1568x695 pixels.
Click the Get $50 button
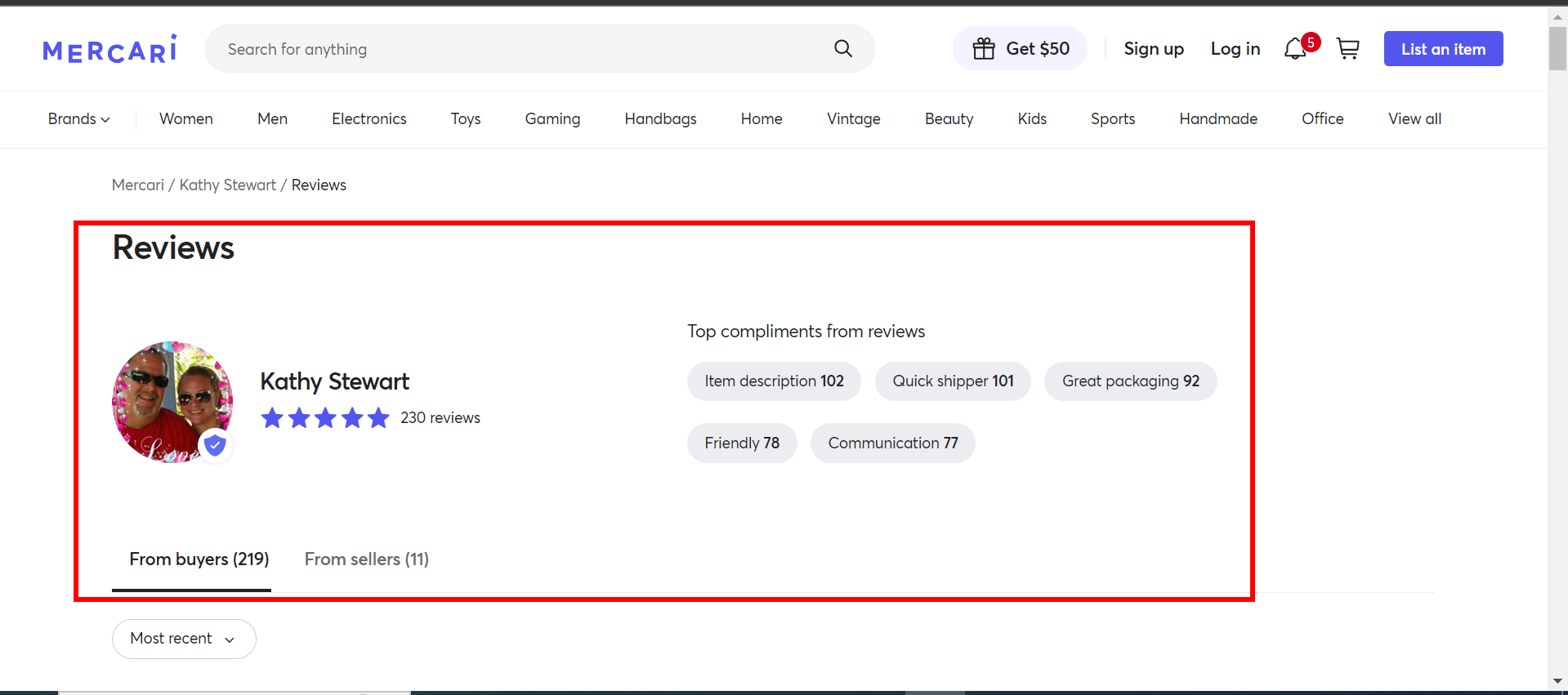pyautogui.click(x=1020, y=49)
